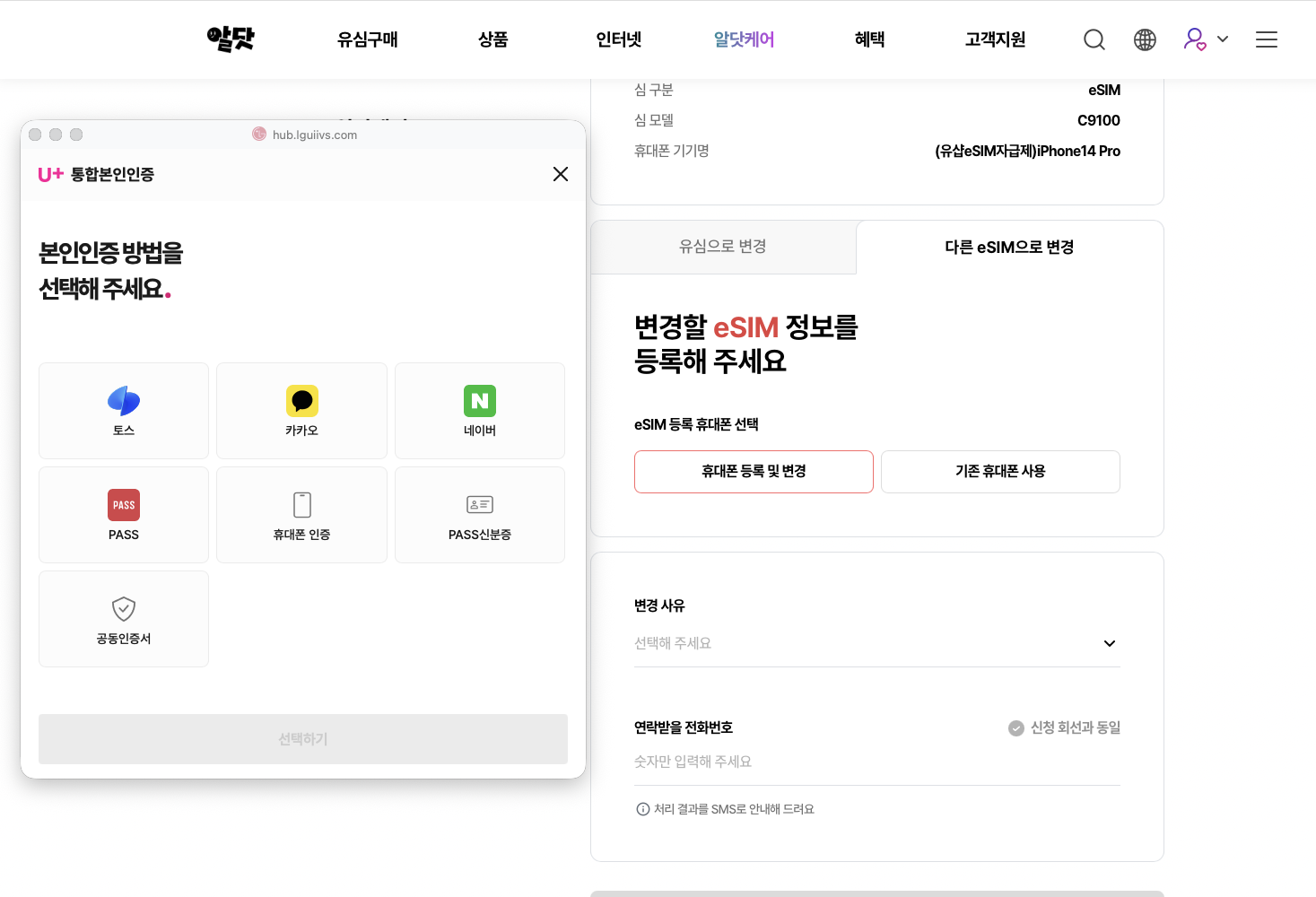Click the hub.lguiivs.com site favicon
The height and width of the screenshot is (897, 1316).
[x=259, y=135]
